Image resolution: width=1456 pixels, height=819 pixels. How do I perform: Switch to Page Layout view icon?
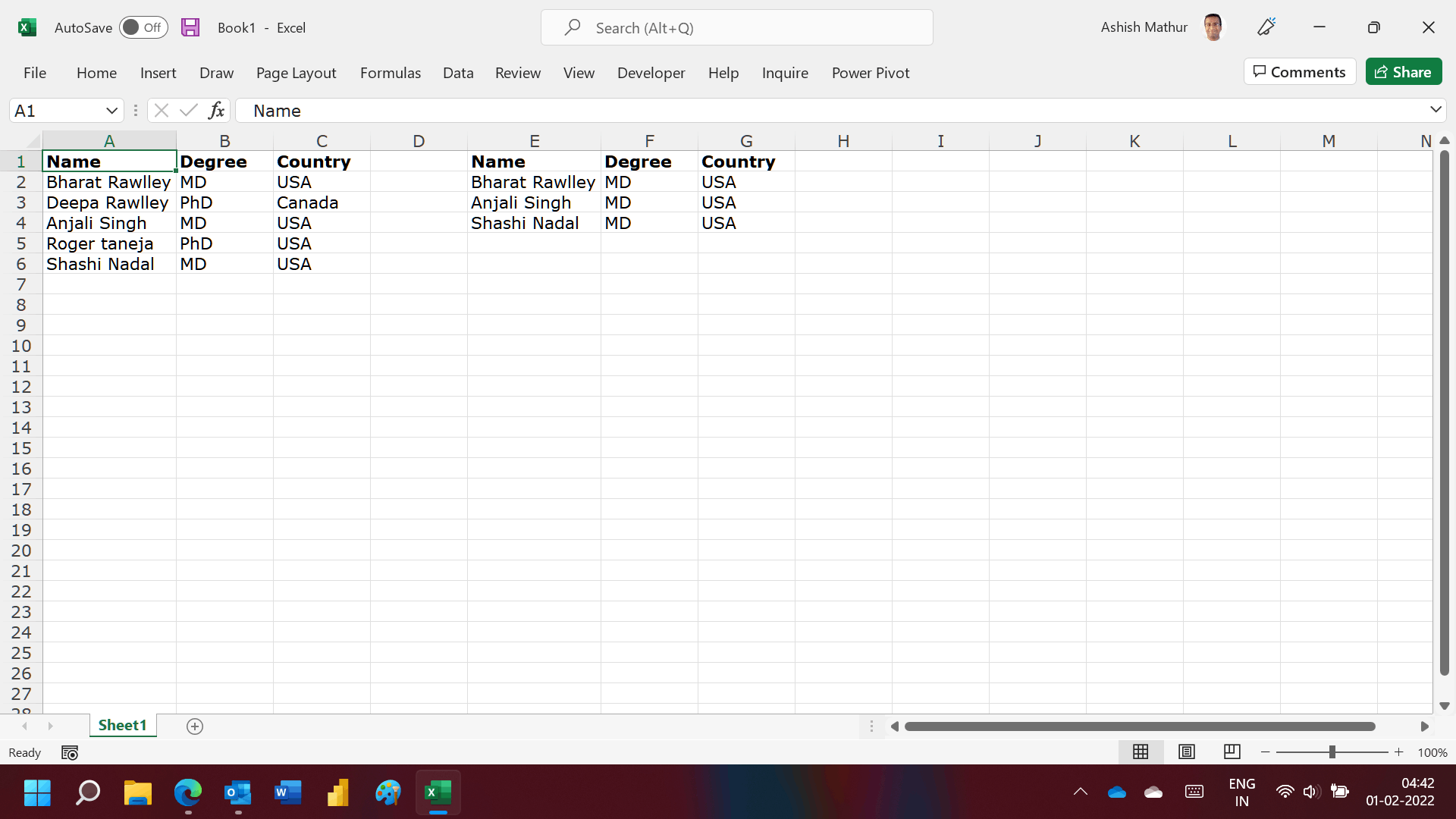1187,752
